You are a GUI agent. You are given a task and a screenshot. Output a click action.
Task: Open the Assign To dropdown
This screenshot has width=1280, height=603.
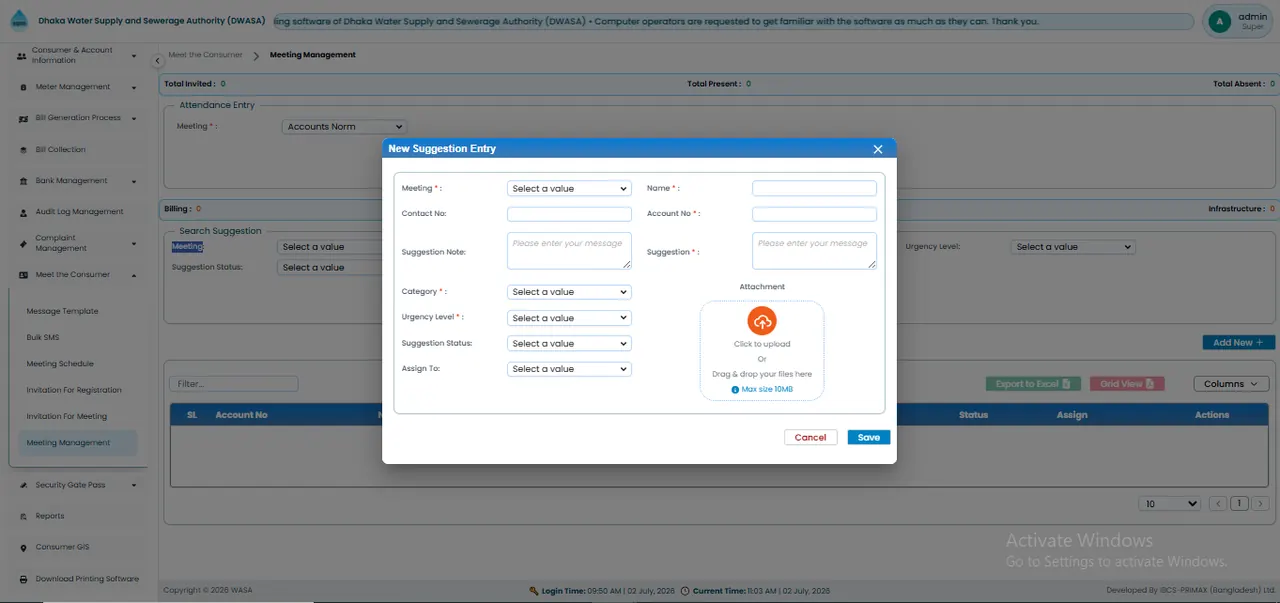pos(569,369)
